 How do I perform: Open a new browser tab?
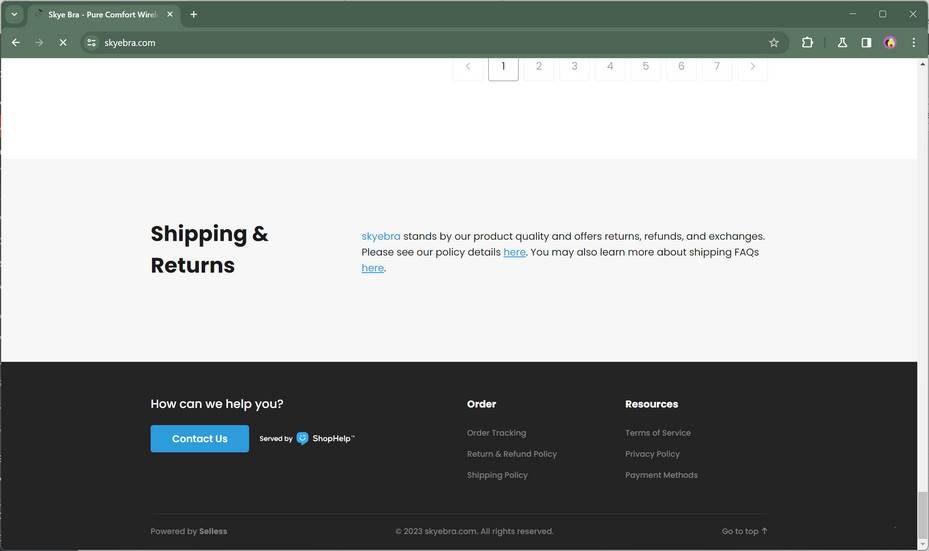pos(193,14)
